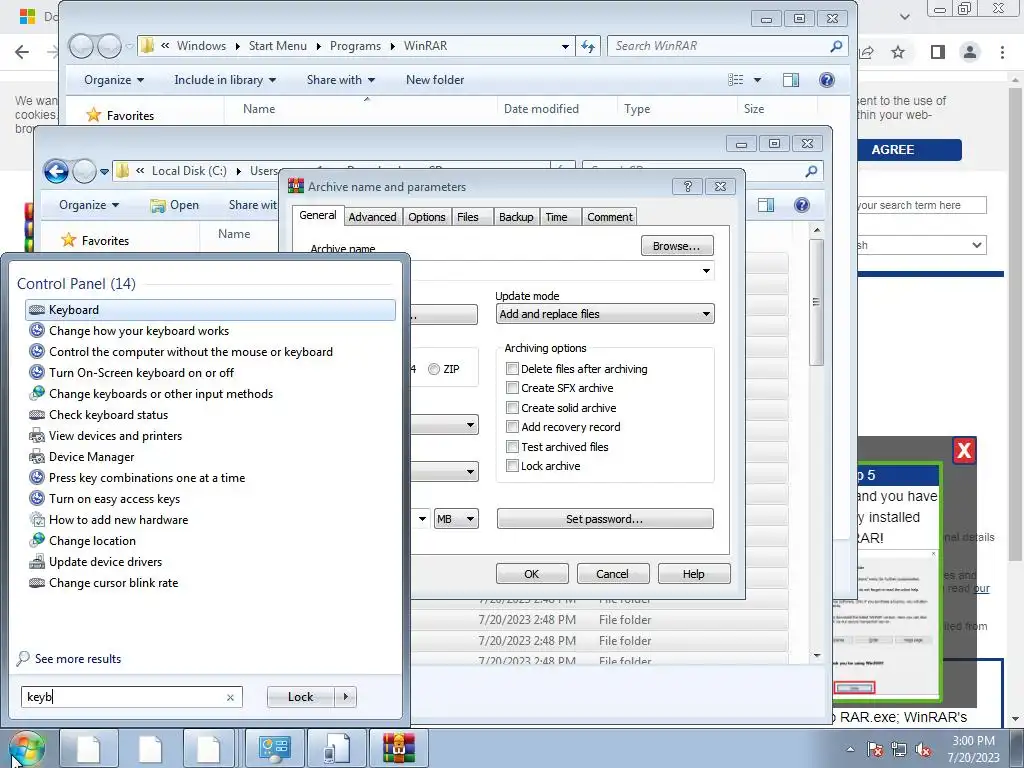The image size is (1024, 768).
Task: Expand the Archive name dropdown arrow
Action: pos(706,271)
